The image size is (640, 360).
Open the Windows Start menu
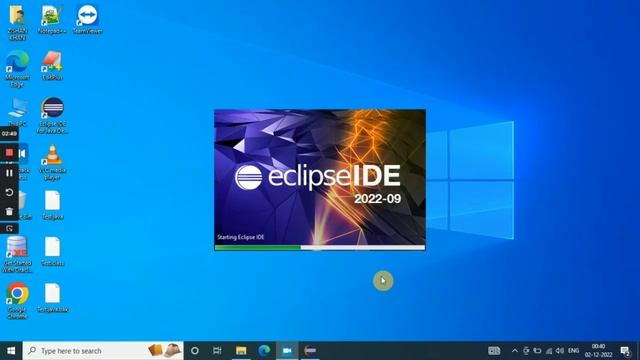point(11,351)
